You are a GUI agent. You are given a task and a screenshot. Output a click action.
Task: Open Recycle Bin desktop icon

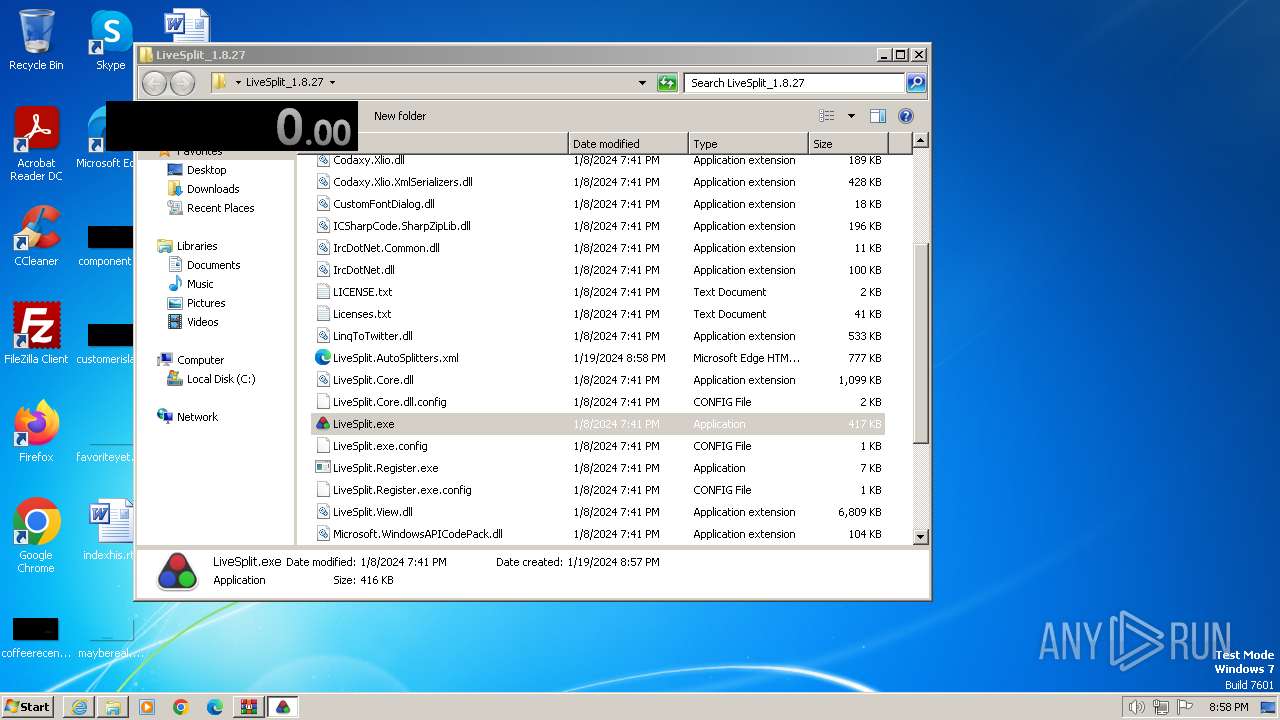(36, 40)
